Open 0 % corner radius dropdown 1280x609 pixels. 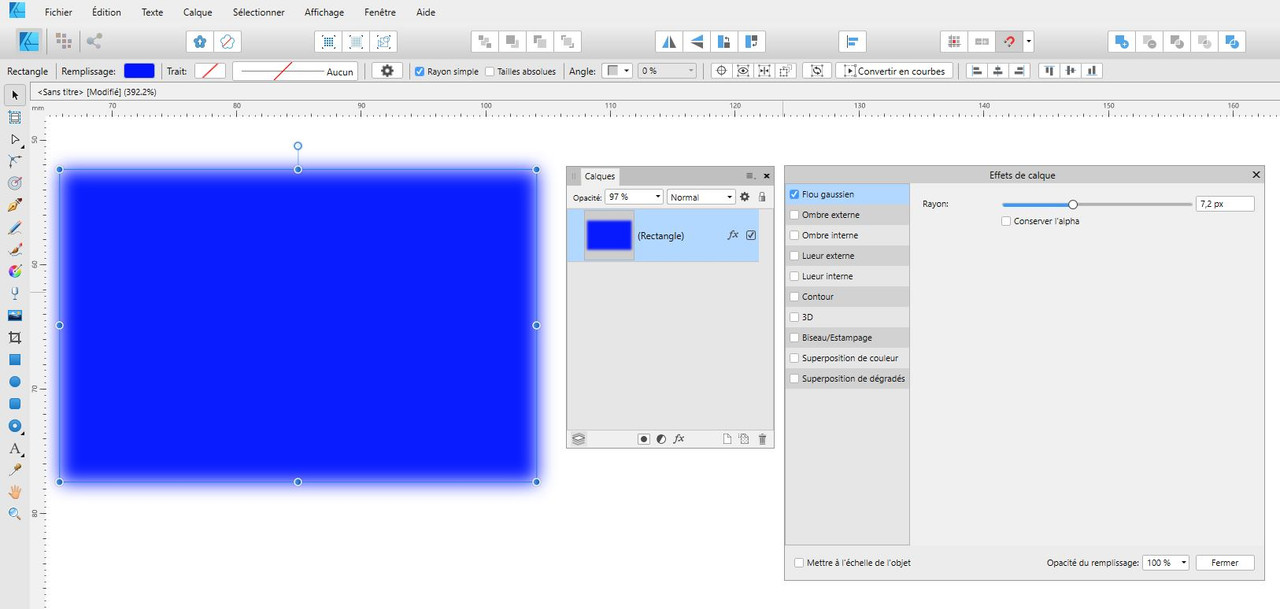667,71
